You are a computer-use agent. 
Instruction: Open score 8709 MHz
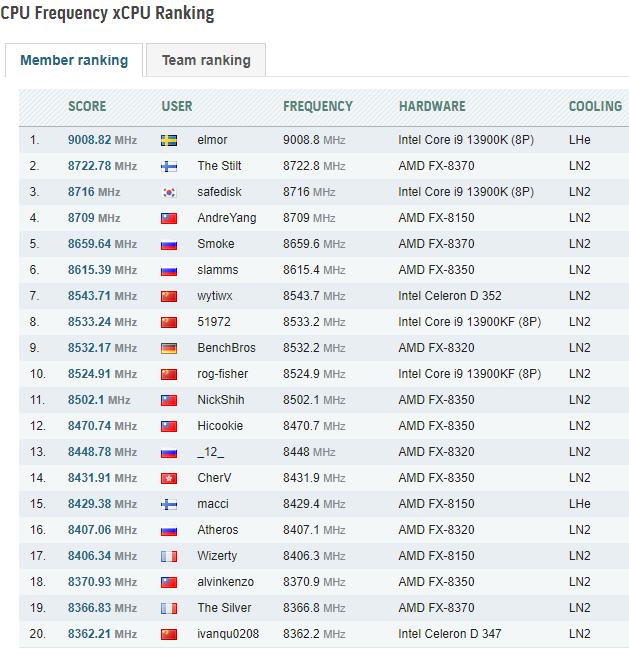click(x=94, y=218)
